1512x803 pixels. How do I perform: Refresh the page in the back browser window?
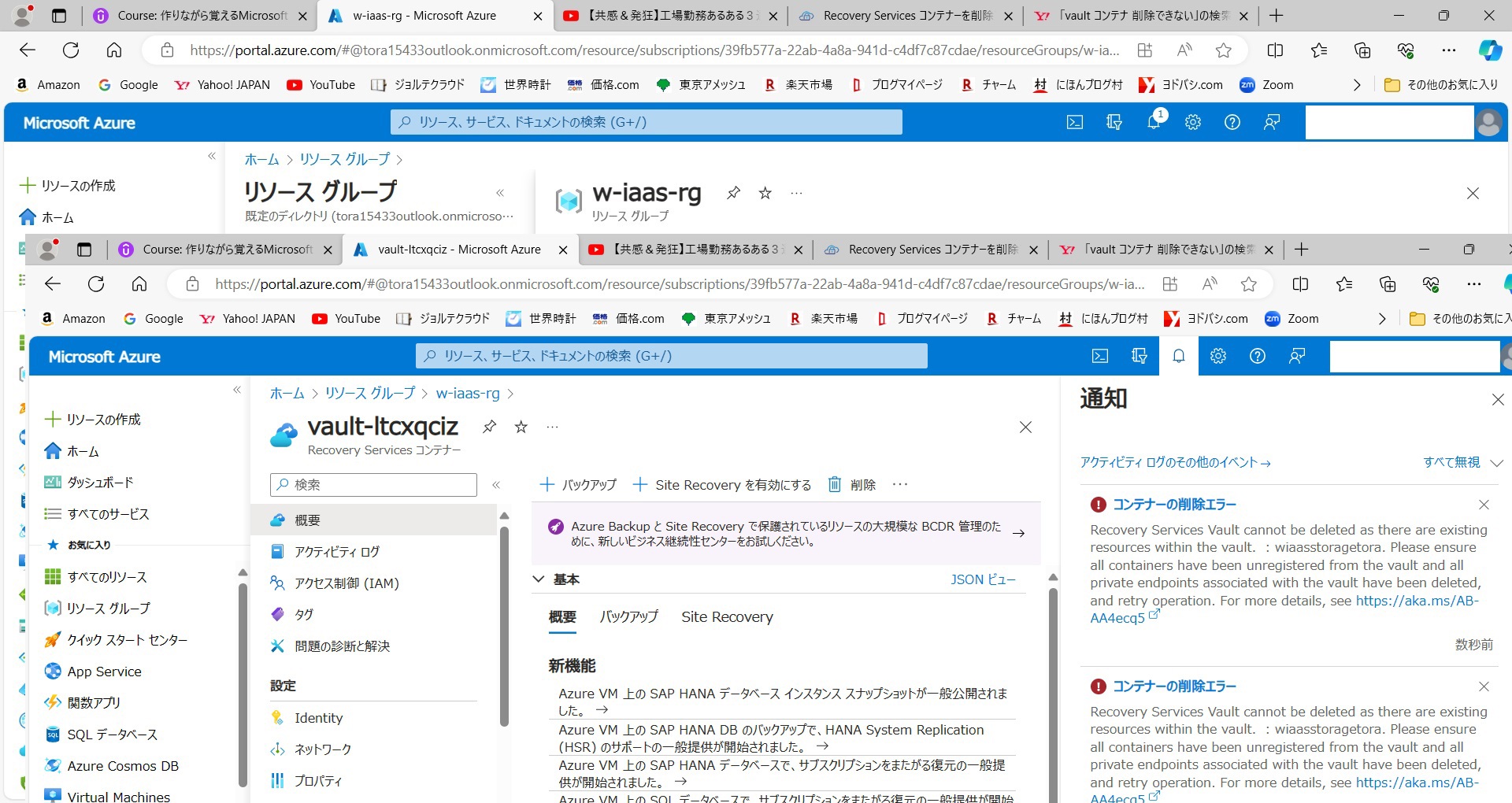click(x=71, y=50)
